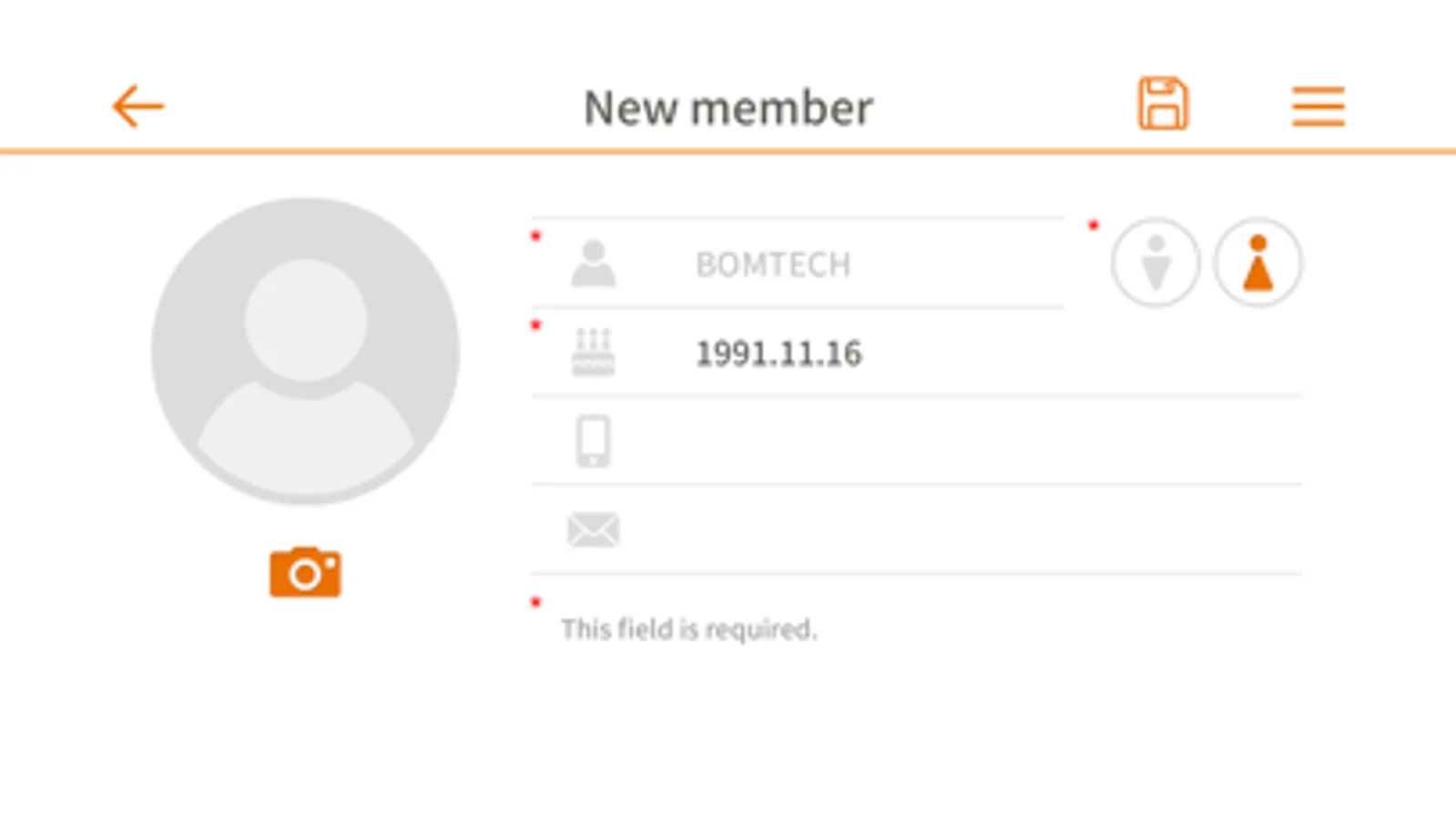This screenshot has height=820, width=1456.
Task: Go back using the orange arrow
Action: [137, 107]
